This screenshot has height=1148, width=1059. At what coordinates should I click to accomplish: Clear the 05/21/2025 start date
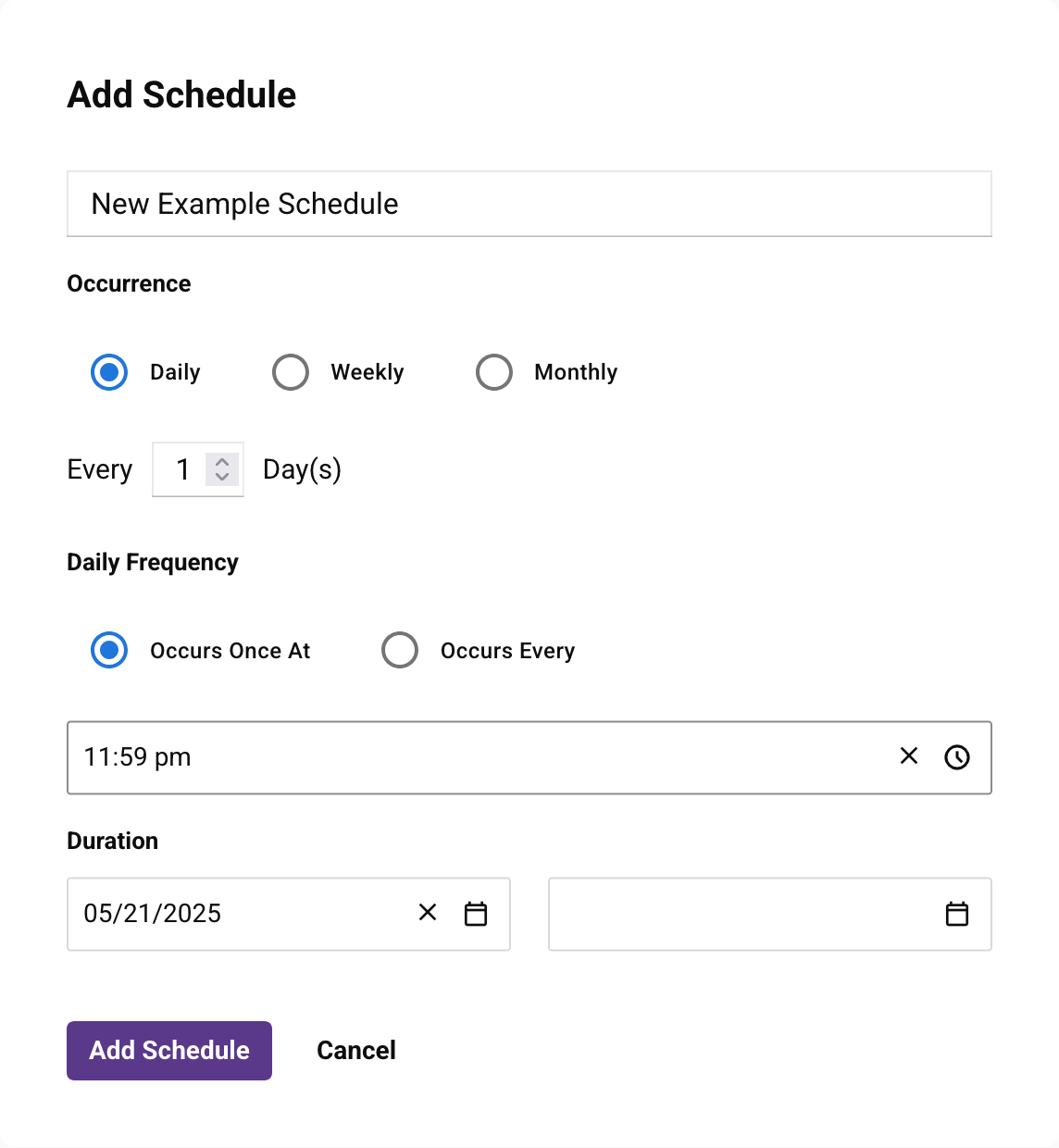[x=427, y=913]
